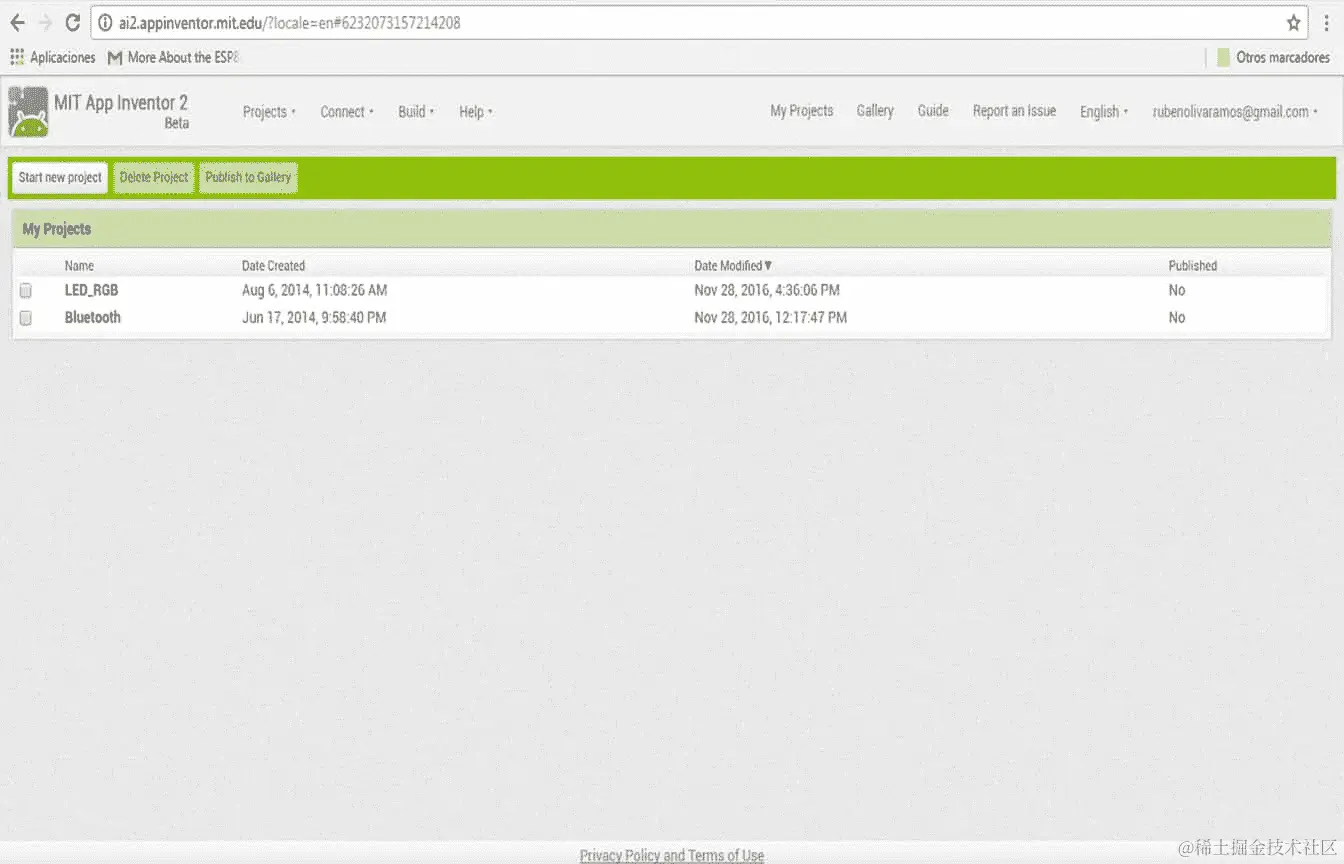Select the Nov 28, 2016, 12:17:47 PM date

tap(770, 317)
